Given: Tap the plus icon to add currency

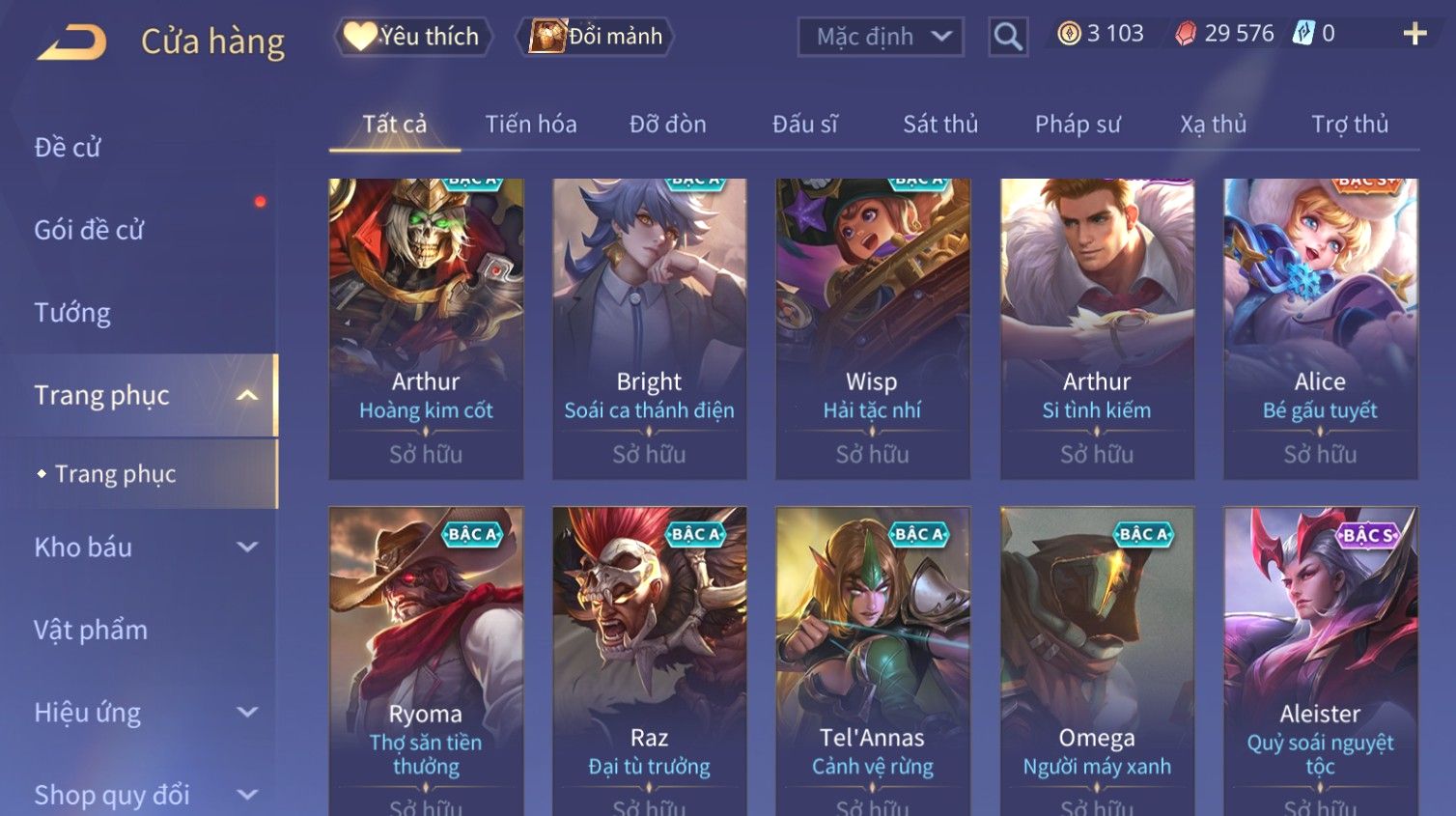Looking at the screenshot, I should pos(1414,34).
